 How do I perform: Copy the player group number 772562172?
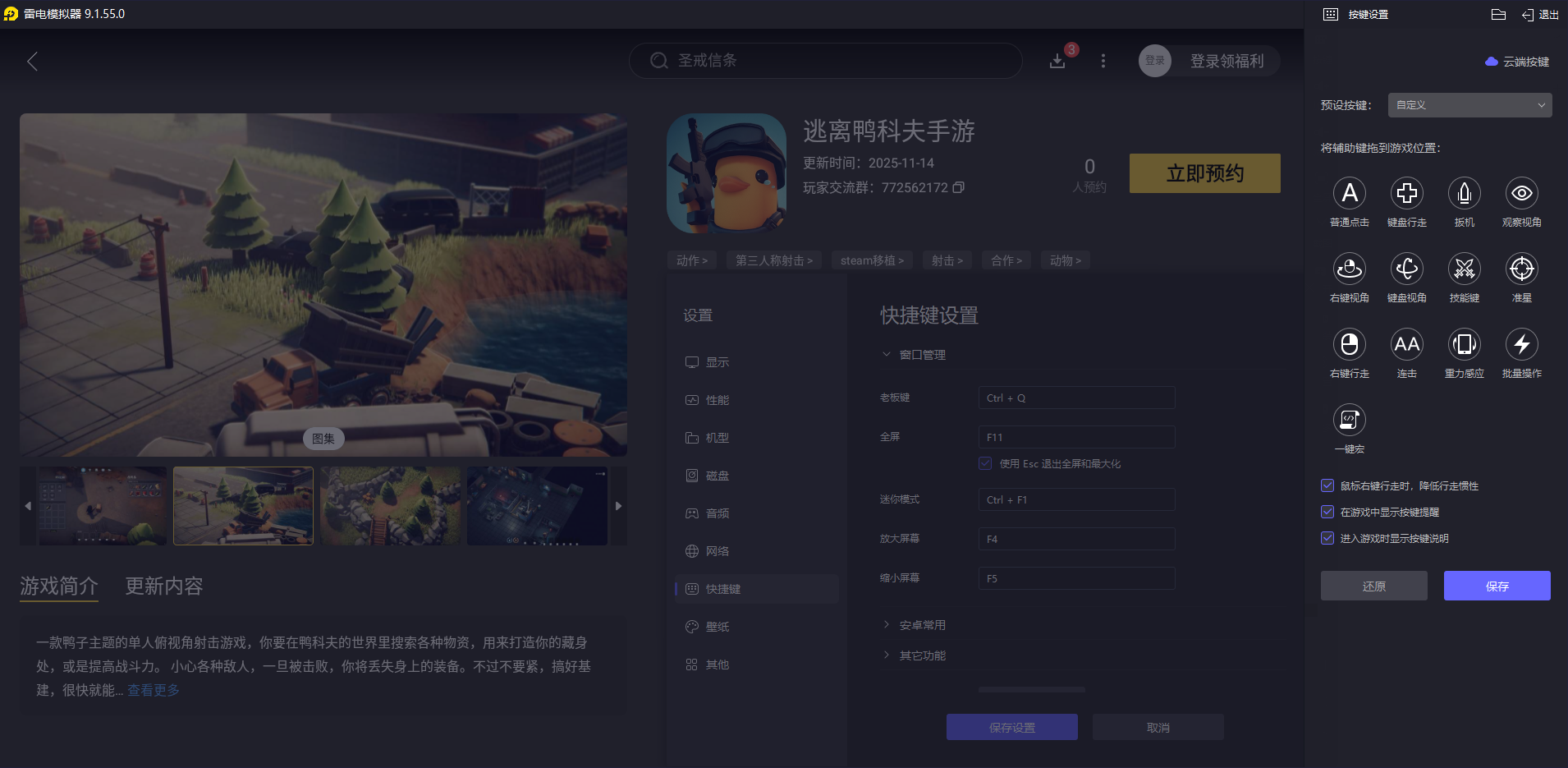(x=958, y=187)
